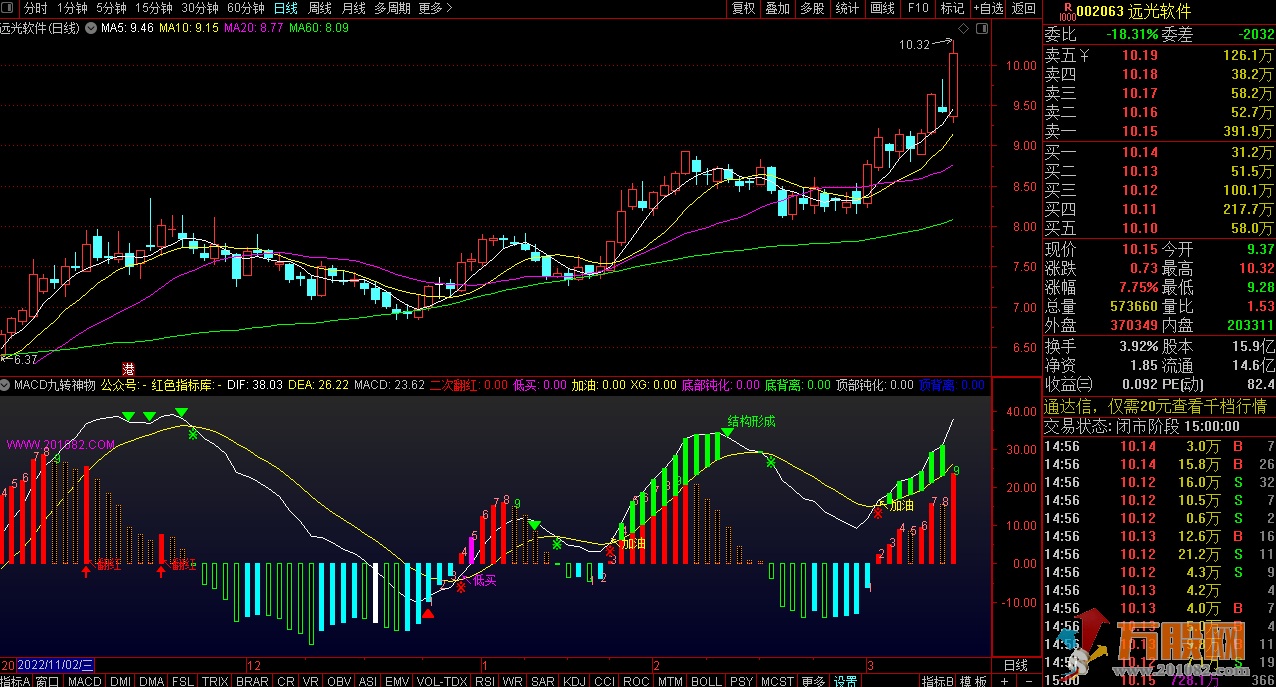The width and height of the screenshot is (1276, 687).
Task: Select the BOLL indicator tab
Action: (706, 680)
